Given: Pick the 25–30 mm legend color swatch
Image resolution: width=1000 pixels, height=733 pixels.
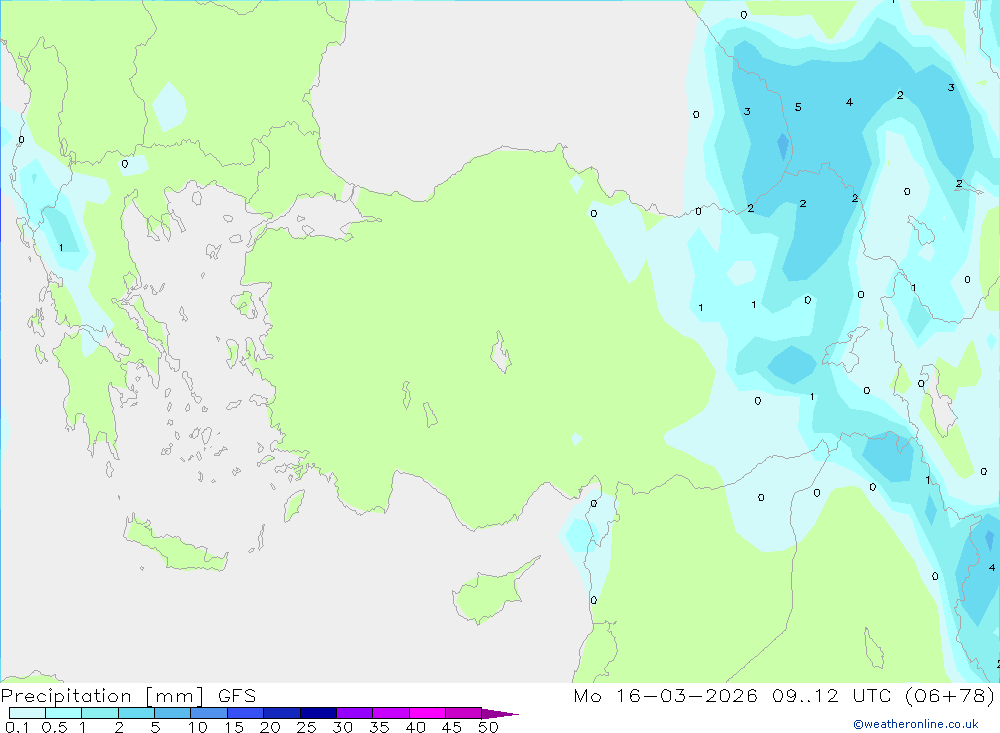Looking at the screenshot, I should [x=318, y=713].
